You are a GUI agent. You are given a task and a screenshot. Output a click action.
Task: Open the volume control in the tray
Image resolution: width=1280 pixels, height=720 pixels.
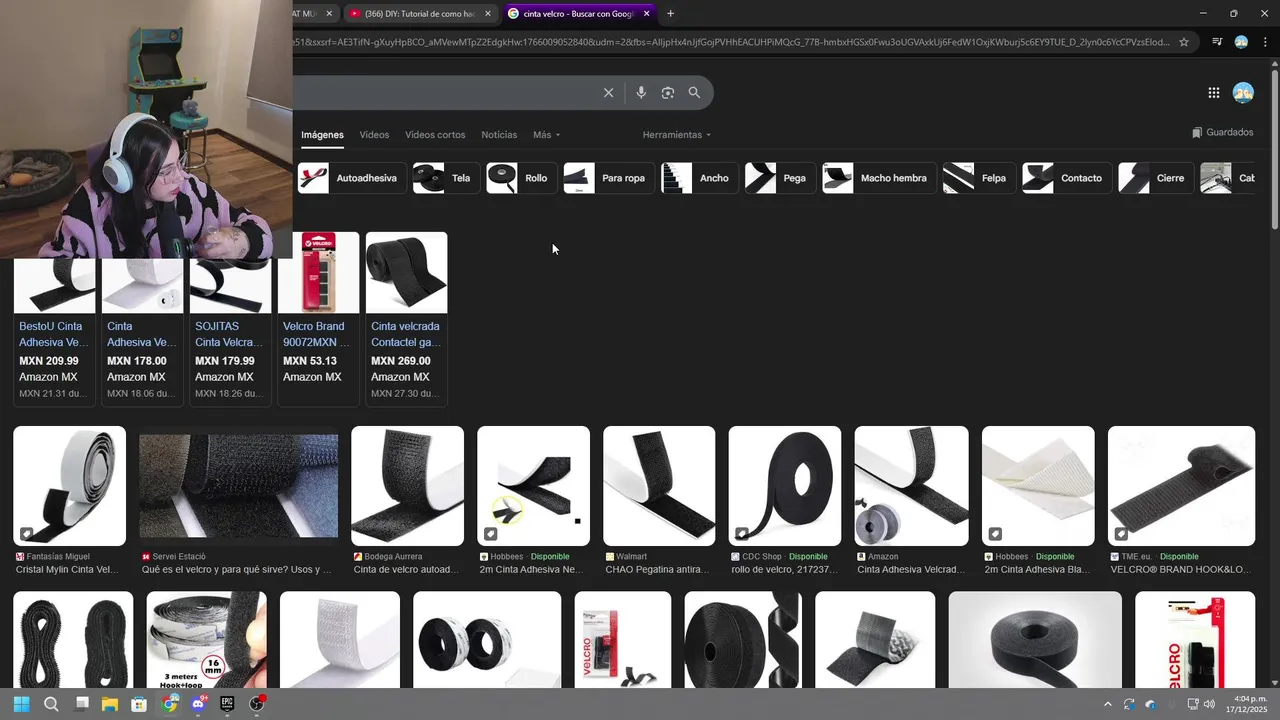point(1209,704)
